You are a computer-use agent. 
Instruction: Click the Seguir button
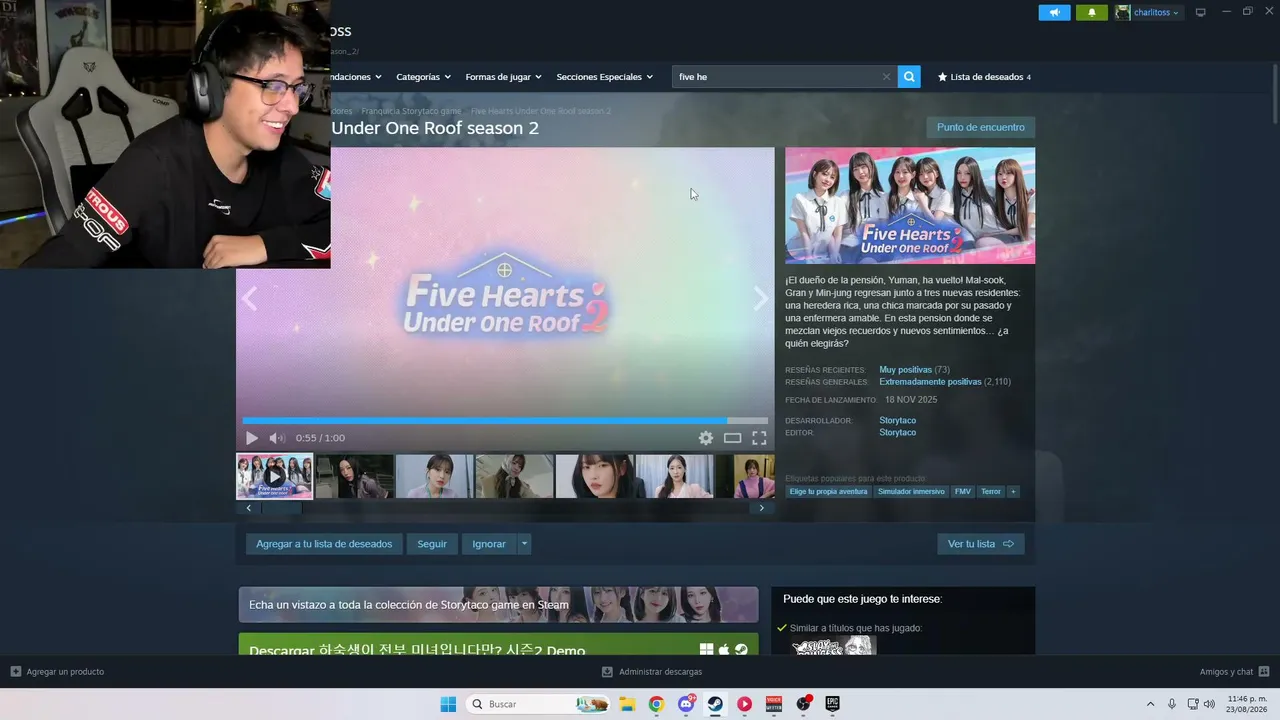coord(432,544)
